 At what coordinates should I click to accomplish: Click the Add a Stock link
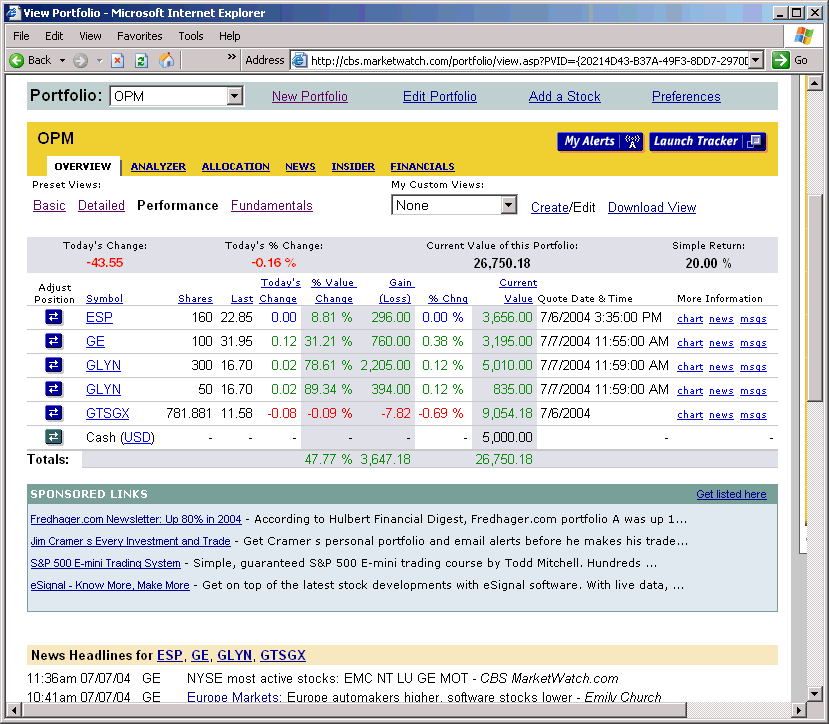point(564,96)
